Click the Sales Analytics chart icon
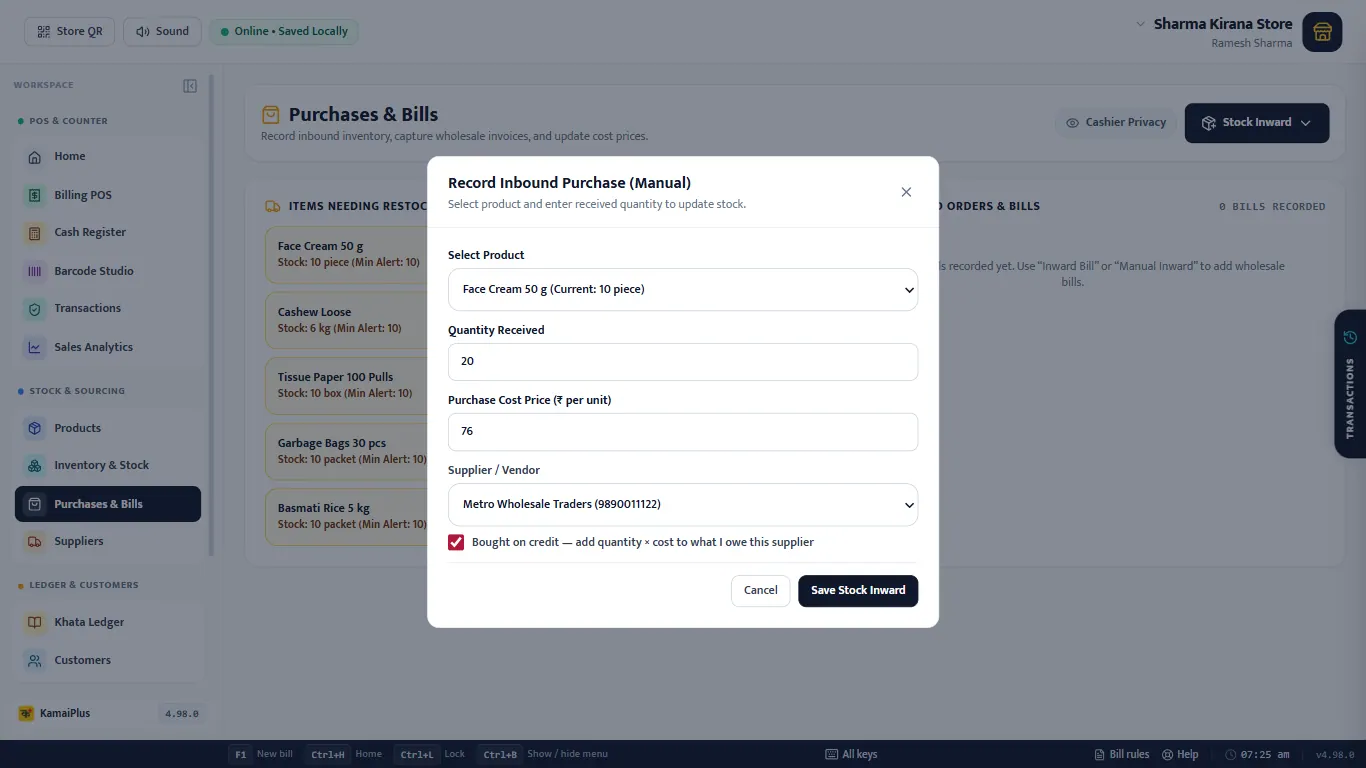 coord(35,347)
